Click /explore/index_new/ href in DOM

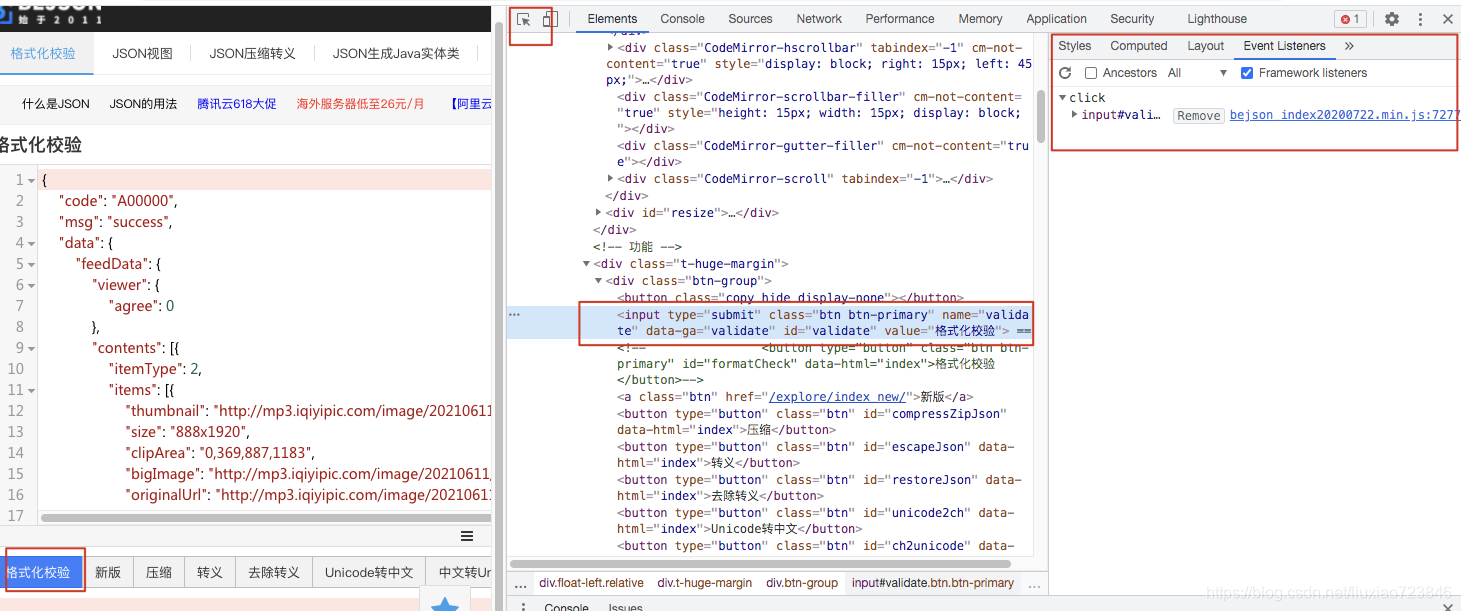pos(836,397)
